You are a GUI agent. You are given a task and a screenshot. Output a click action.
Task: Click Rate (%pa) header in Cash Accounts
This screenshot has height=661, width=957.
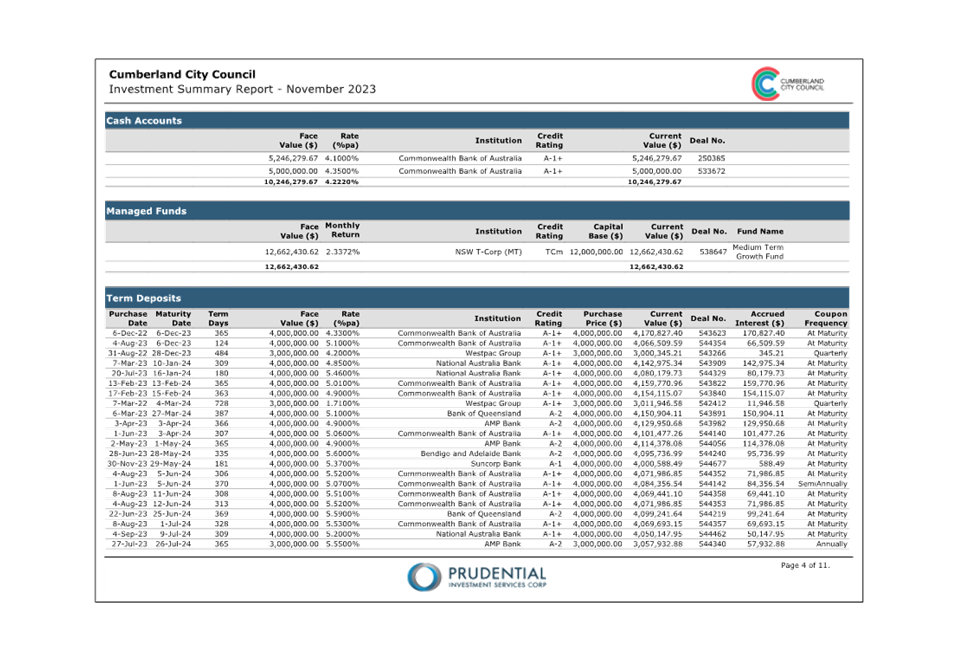347,141
